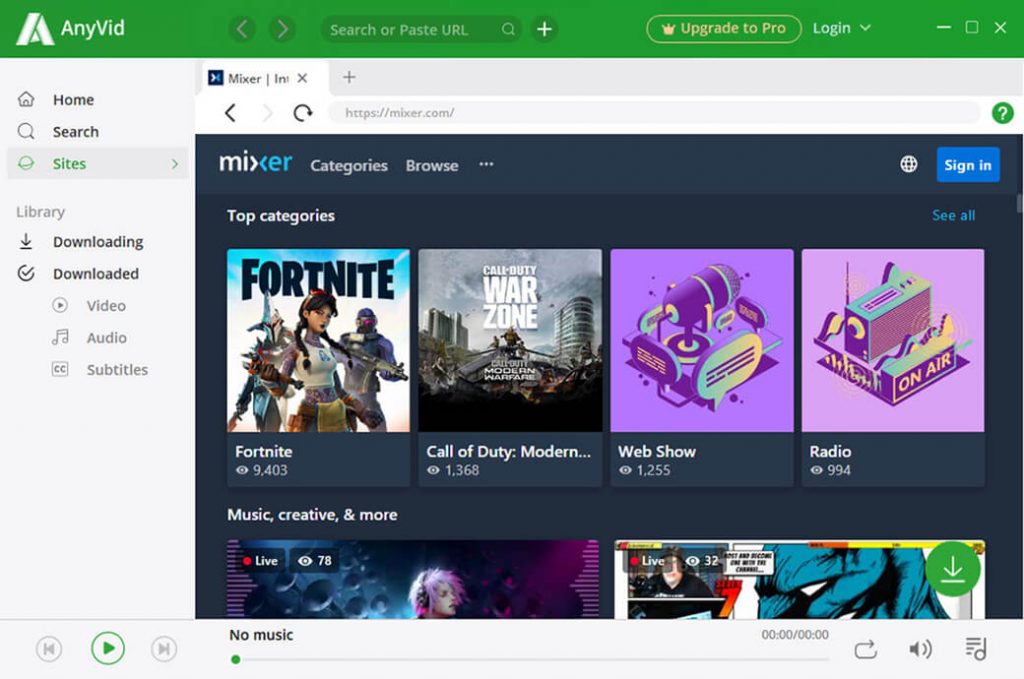Screen dimensions: 1024x679
Task: Click the Top categories heading
Action: click(x=281, y=215)
